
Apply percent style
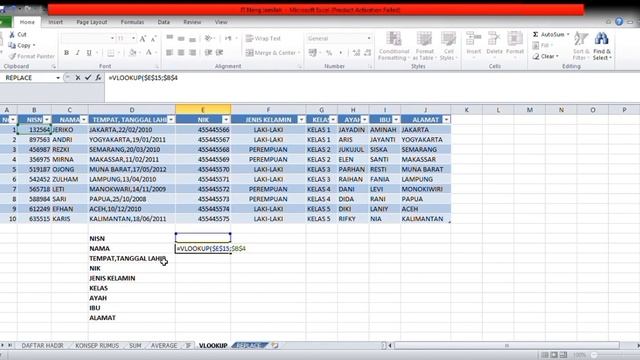329,53
